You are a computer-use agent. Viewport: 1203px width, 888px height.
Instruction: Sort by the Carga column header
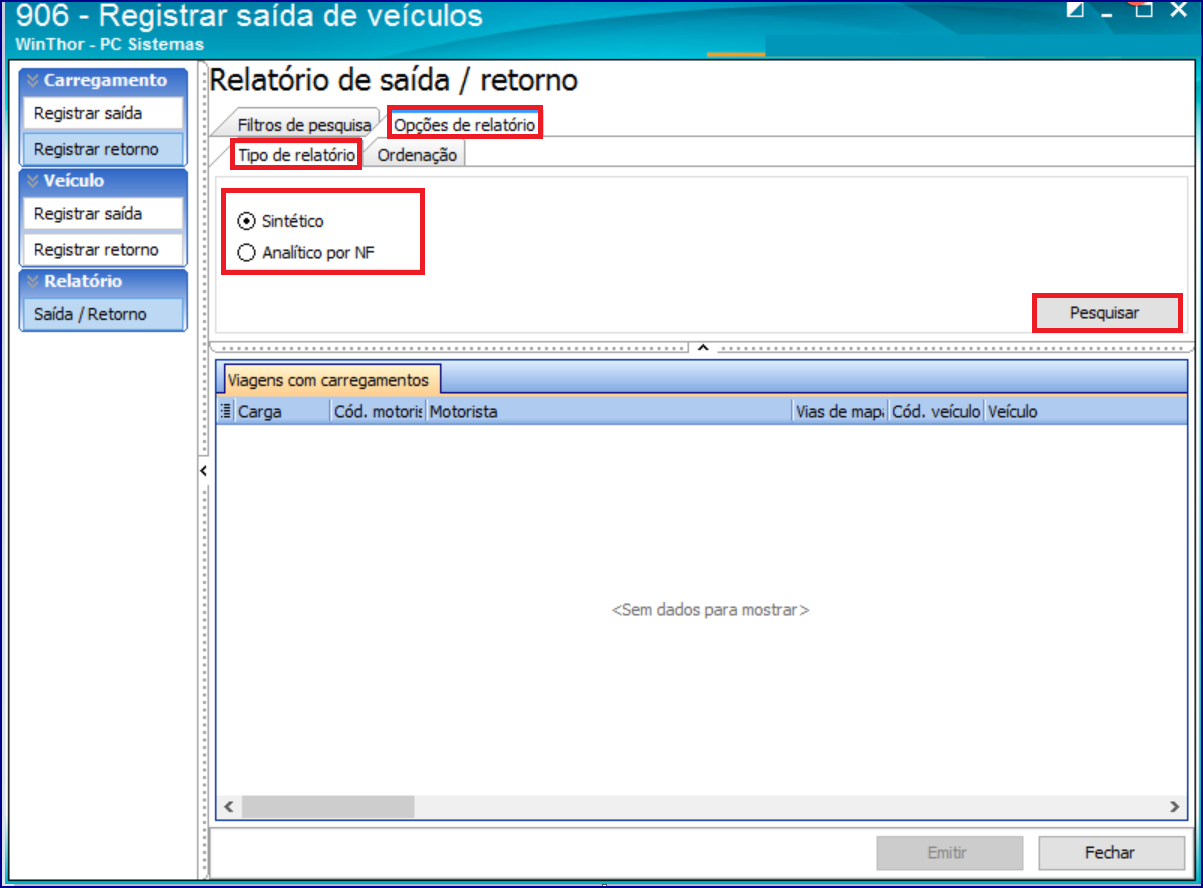click(x=282, y=411)
